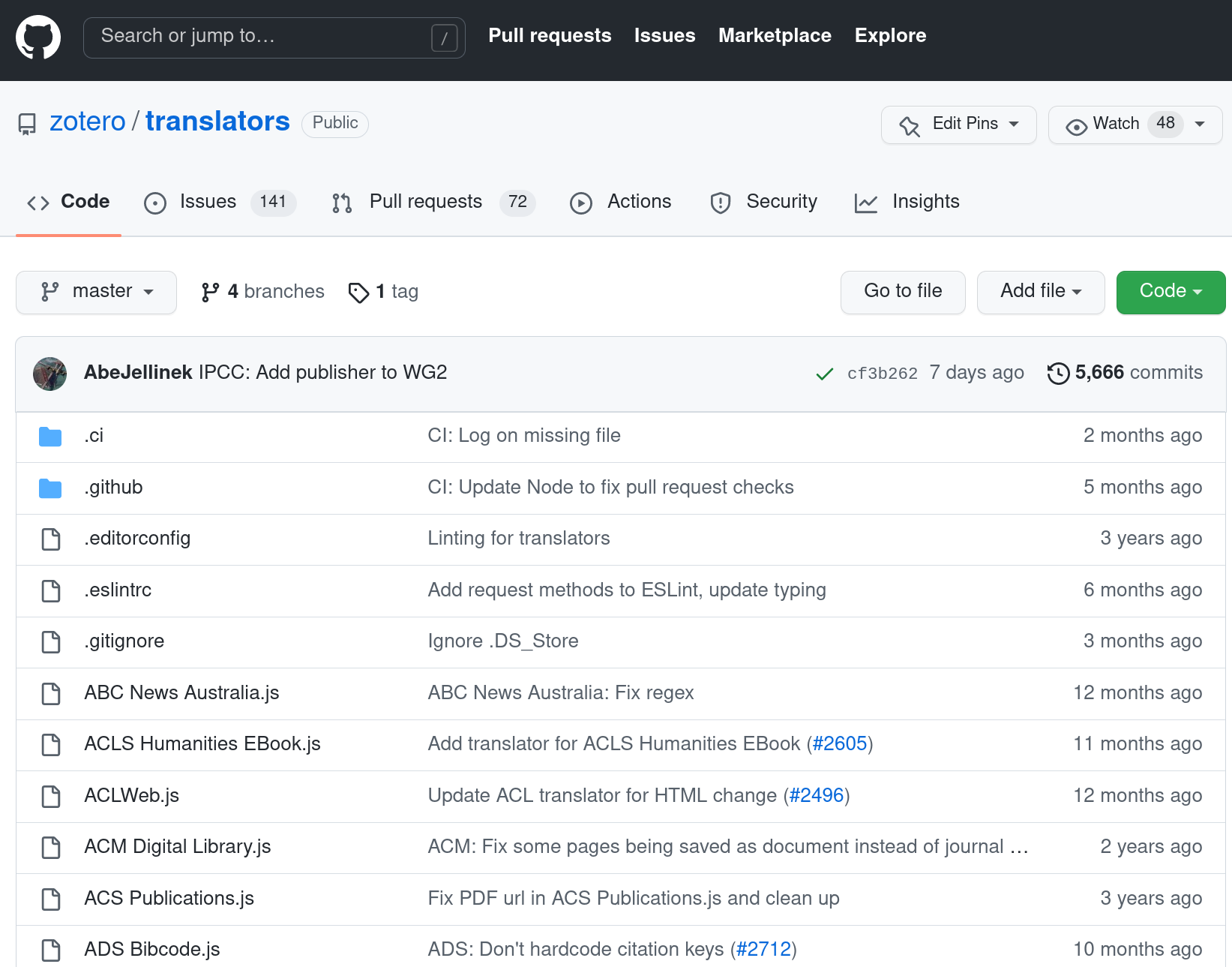The image size is (1232, 967).
Task: Open the green Code dropdown button
Action: pos(1171,292)
